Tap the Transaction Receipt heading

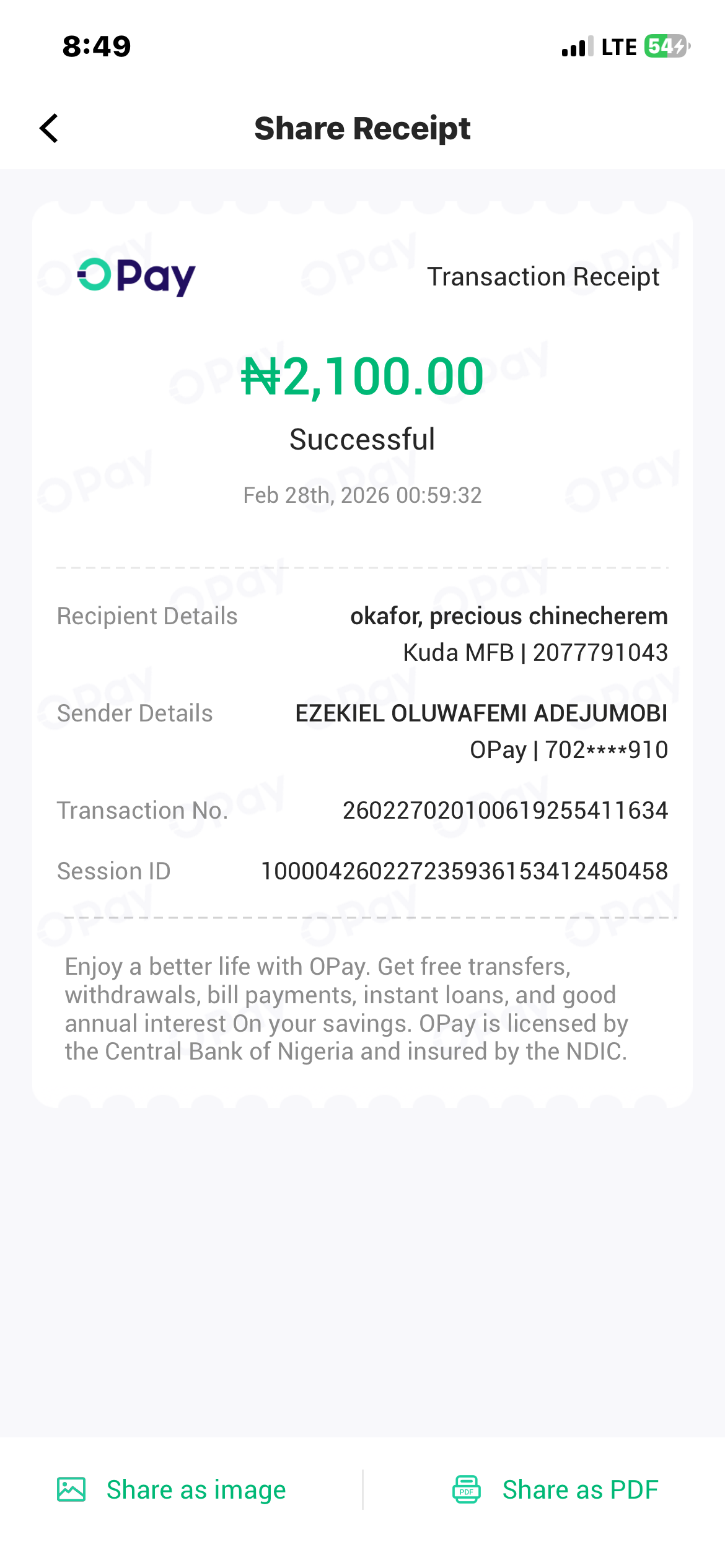click(x=543, y=277)
